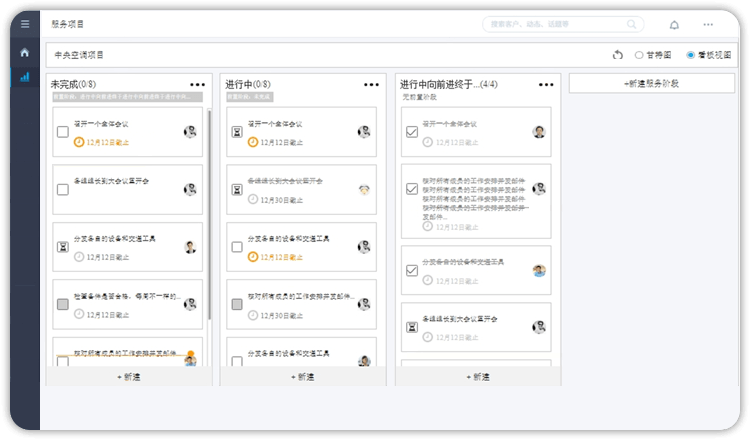Screen dimensions: 750x440
Task: Open the top-right more options dots
Action: click(708, 24)
